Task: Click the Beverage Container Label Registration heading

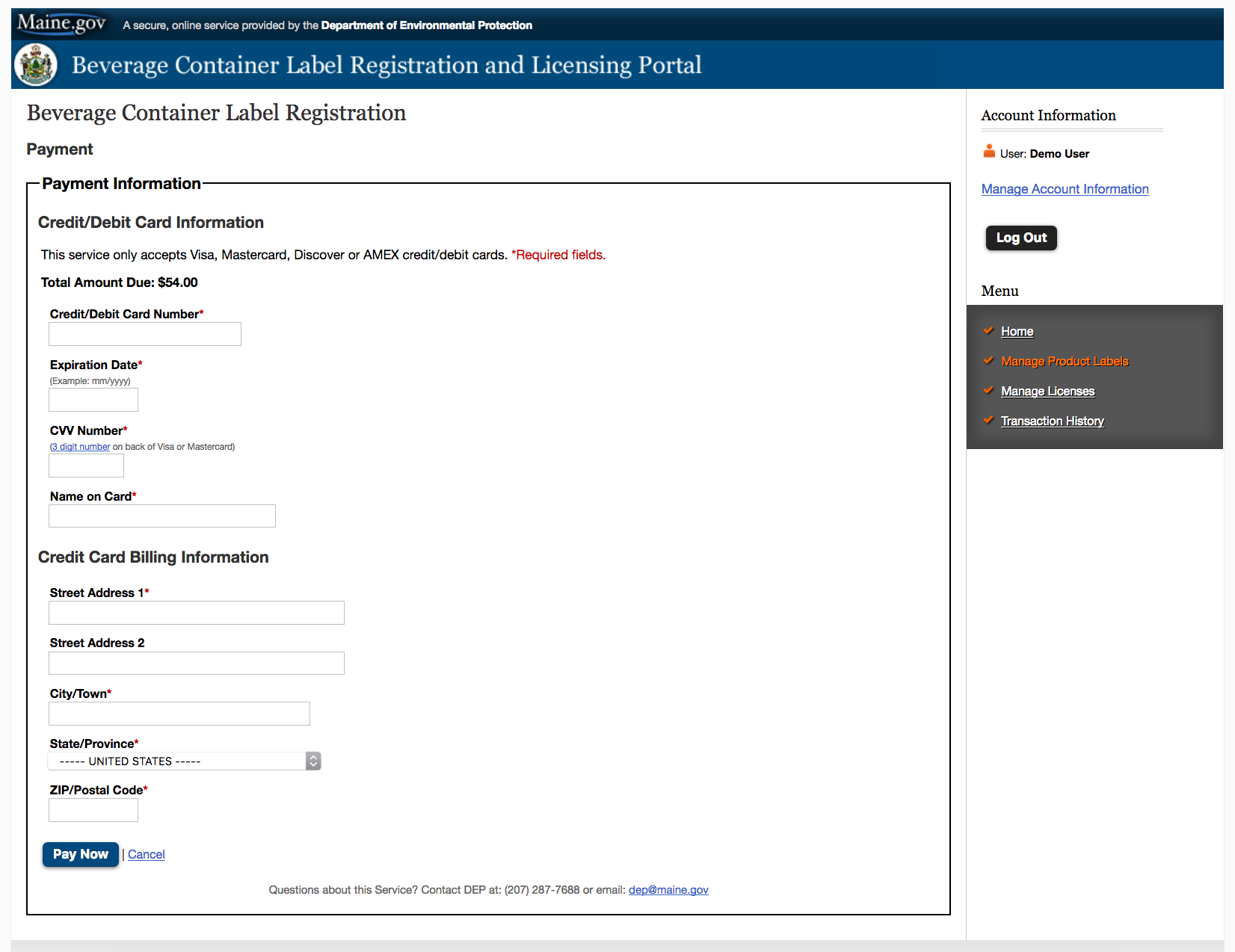Action: coord(217,113)
